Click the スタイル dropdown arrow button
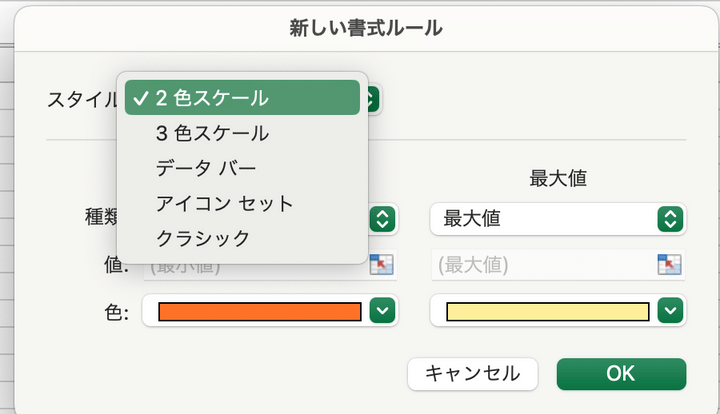The height and width of the screenshot is (414, 720). 372,98
